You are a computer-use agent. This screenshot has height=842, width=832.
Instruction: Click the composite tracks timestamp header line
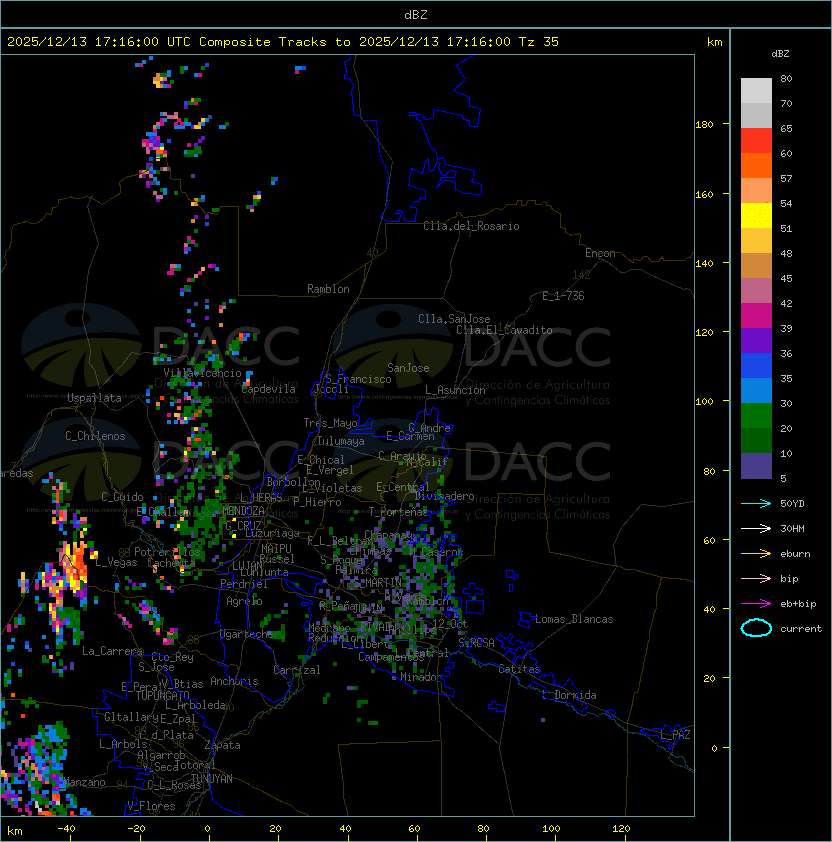click(x=283, y=42)
